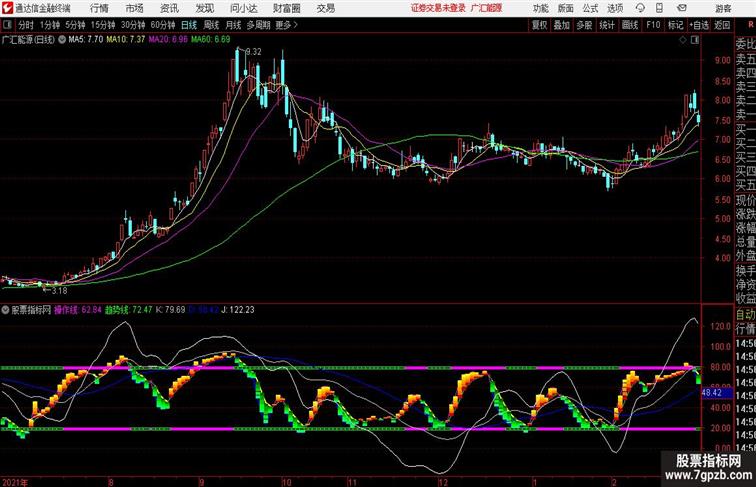Open the mail envelope icon
The image size is (756, 487).
[682, 8]
